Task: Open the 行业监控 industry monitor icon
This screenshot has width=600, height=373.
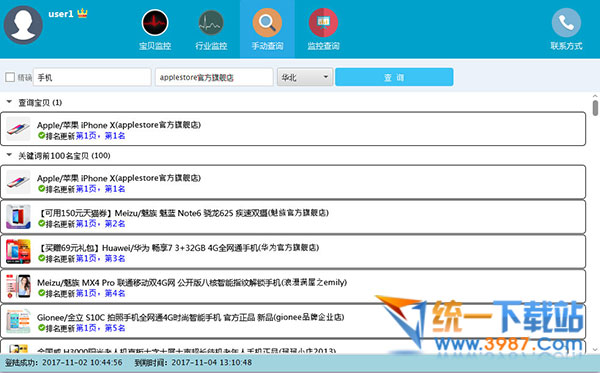Action: (x=211, y=23)
